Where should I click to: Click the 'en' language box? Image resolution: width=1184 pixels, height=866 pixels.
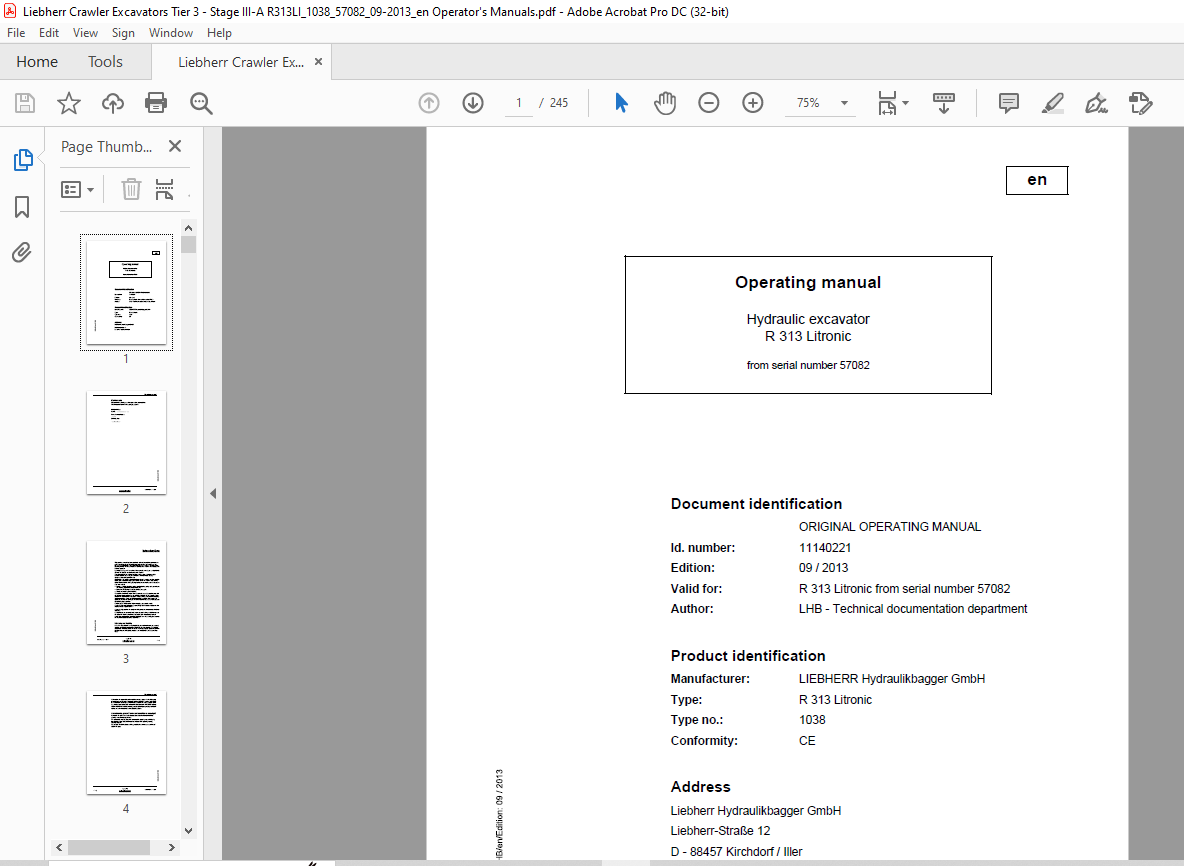[1037, 180]
